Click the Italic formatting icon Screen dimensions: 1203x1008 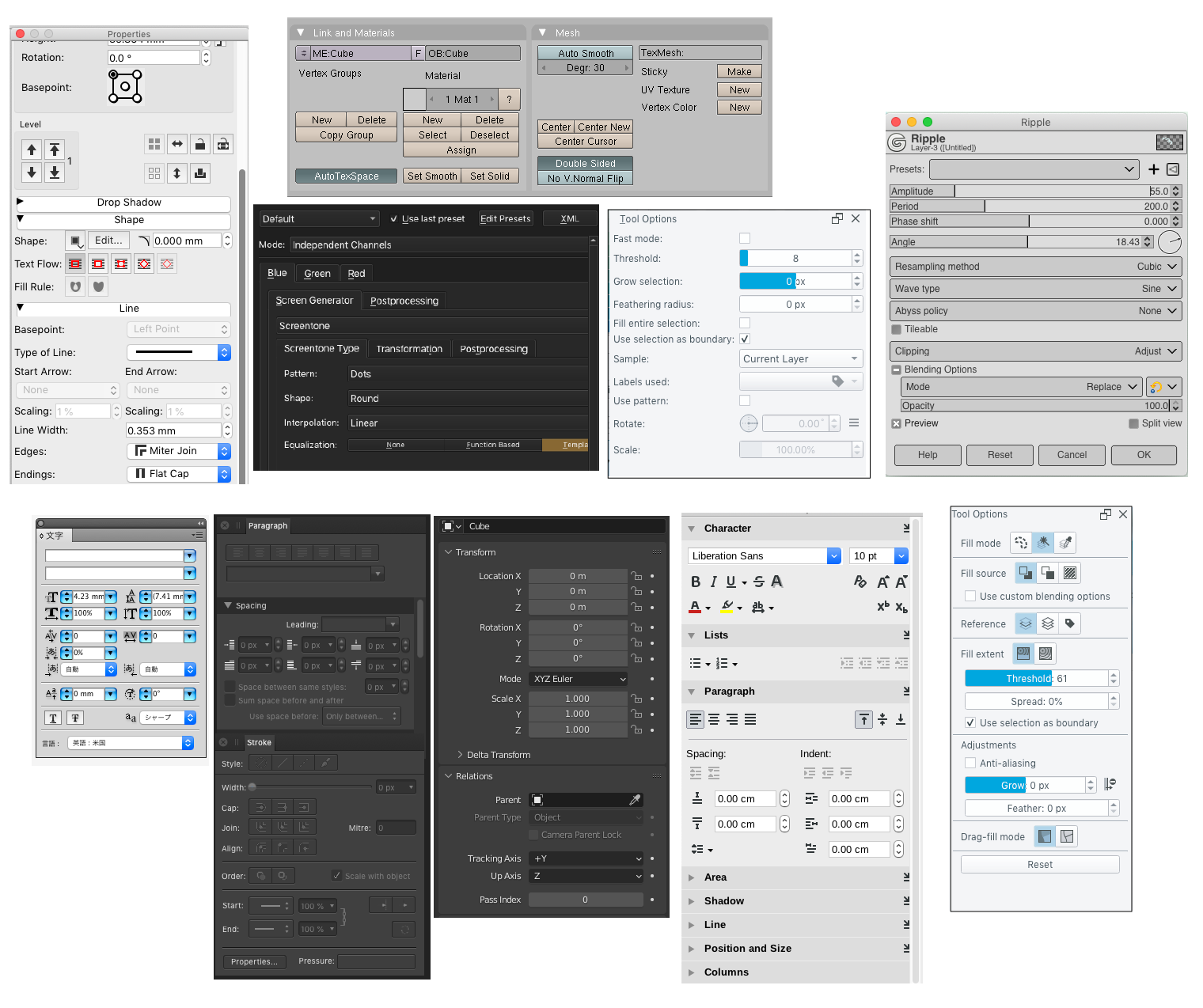tap(713, 582)
